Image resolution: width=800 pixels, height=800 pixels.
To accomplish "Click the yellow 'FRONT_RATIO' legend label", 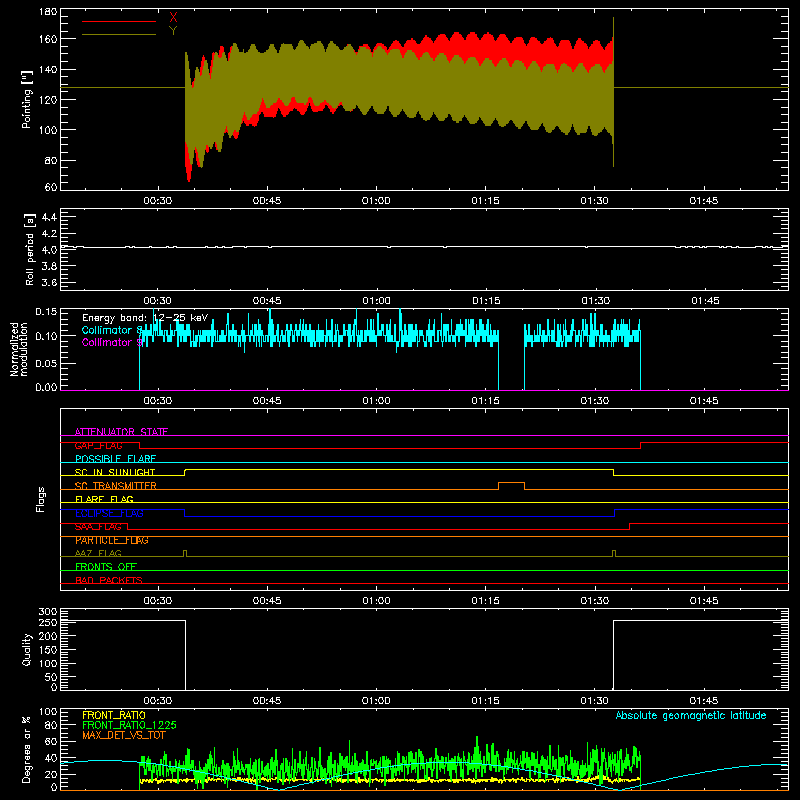I will pos(114,715).
